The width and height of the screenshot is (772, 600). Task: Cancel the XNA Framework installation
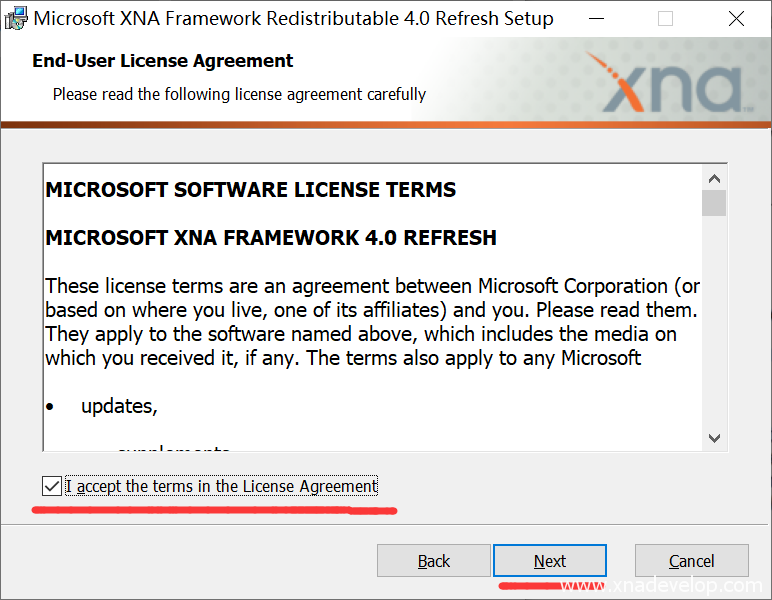[691, 561]
